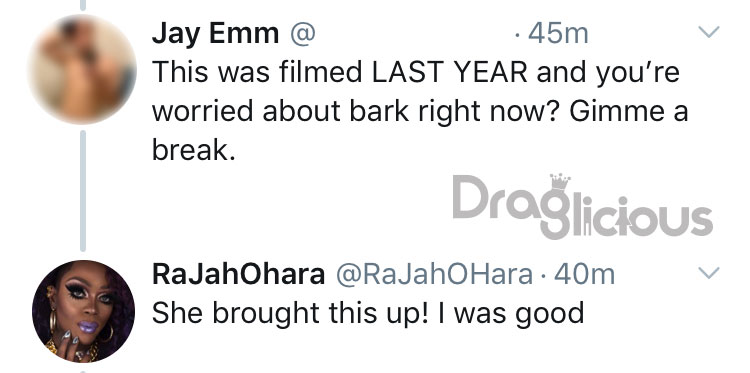Open the @RaJahOHara handle link
The height and width of the screenshot is (373, 750).
coord(434,275)
